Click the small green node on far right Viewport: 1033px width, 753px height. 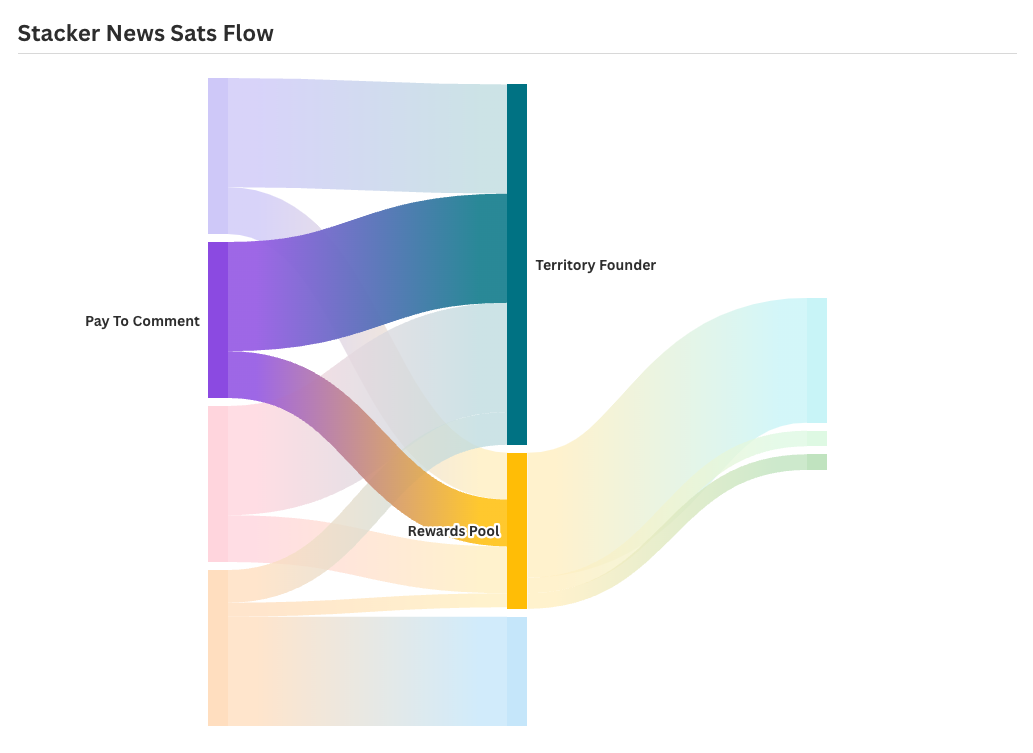click(817, 462)
